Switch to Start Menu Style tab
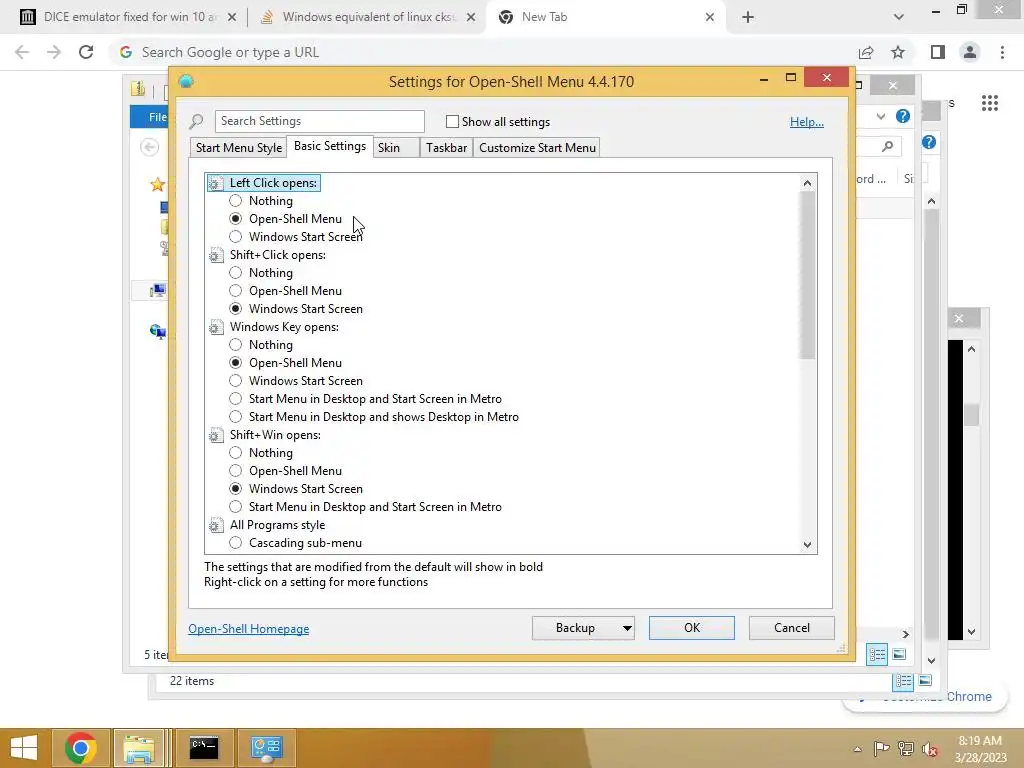Viewport: 1024px width, 768px height. tap(238, 148)
